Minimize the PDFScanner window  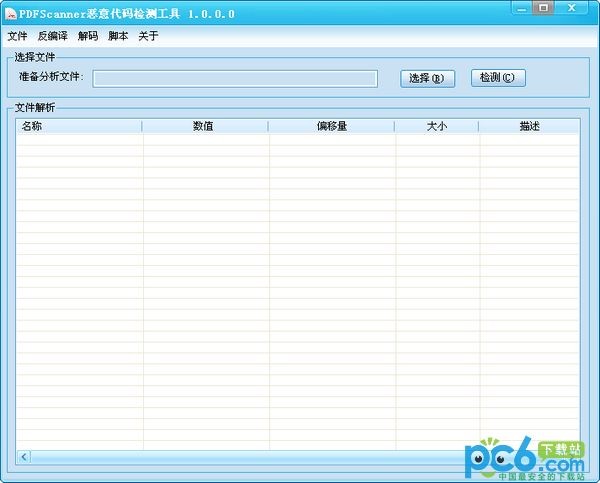pyautogui.click(x=522, y=8)
